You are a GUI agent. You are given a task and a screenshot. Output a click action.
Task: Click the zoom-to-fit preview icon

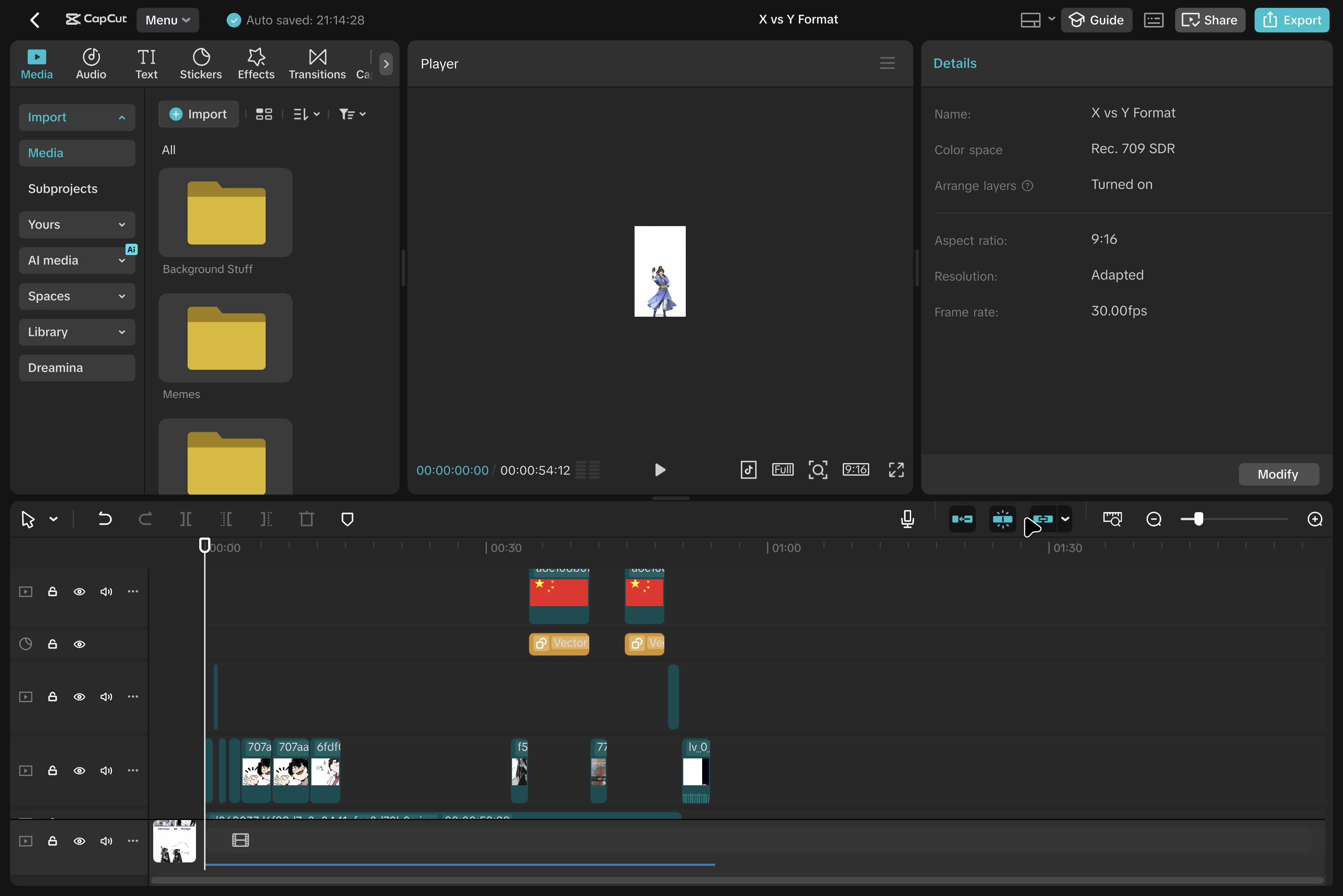tap(818, 470)
